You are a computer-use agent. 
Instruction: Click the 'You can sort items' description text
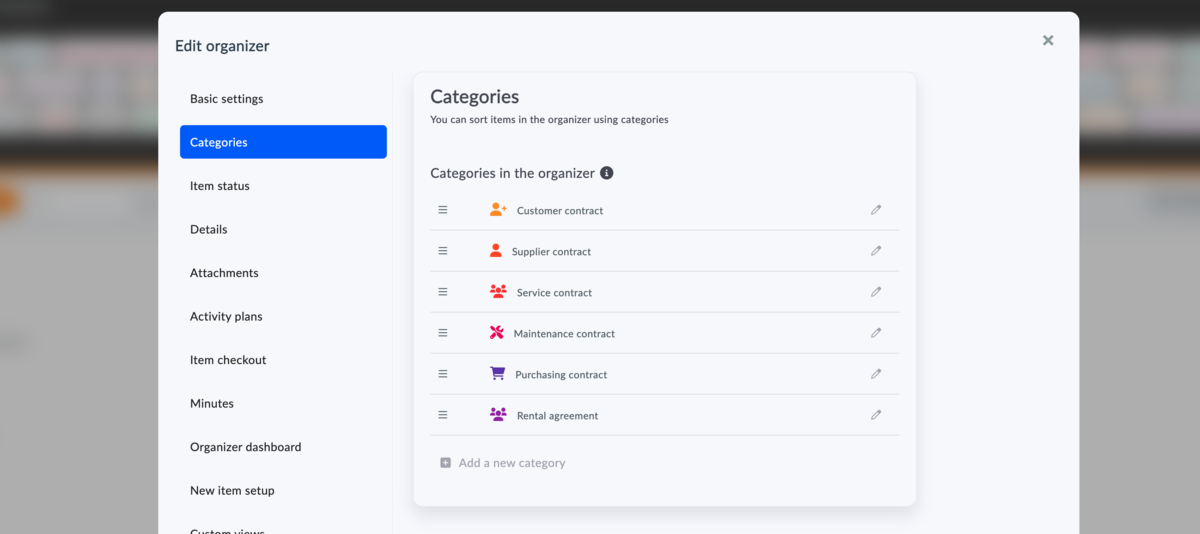549,119
